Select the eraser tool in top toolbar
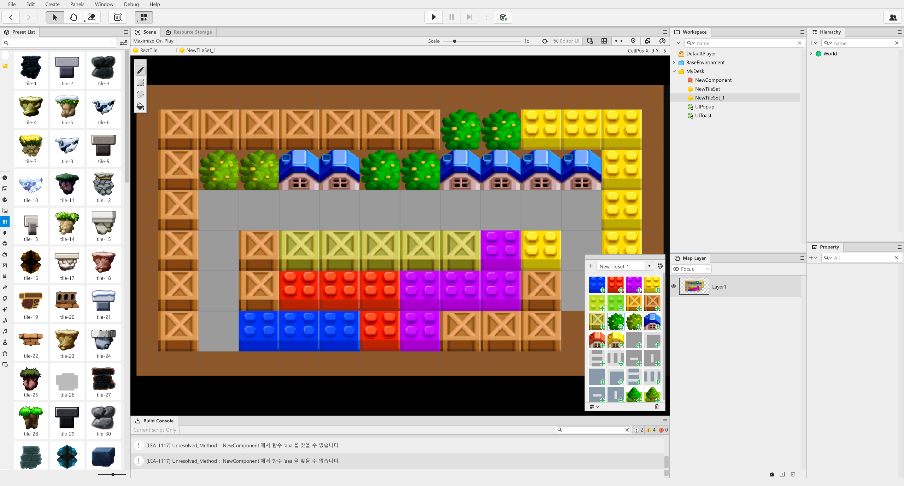The height and width of the screenshot is (486, 904). pyautogui.click(x=91, y=17)
